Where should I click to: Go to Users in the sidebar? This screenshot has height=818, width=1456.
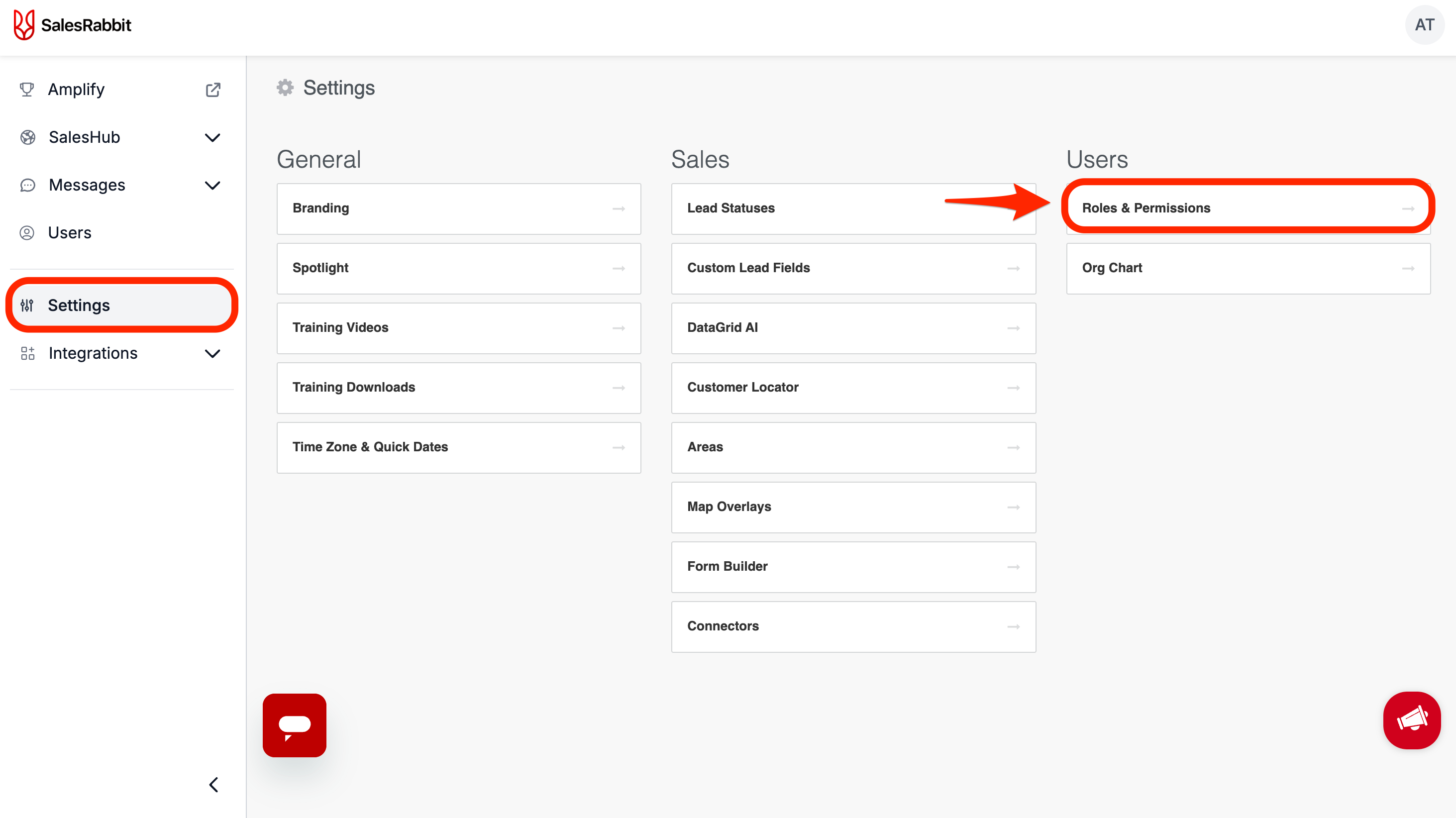(x=121, y=233)
